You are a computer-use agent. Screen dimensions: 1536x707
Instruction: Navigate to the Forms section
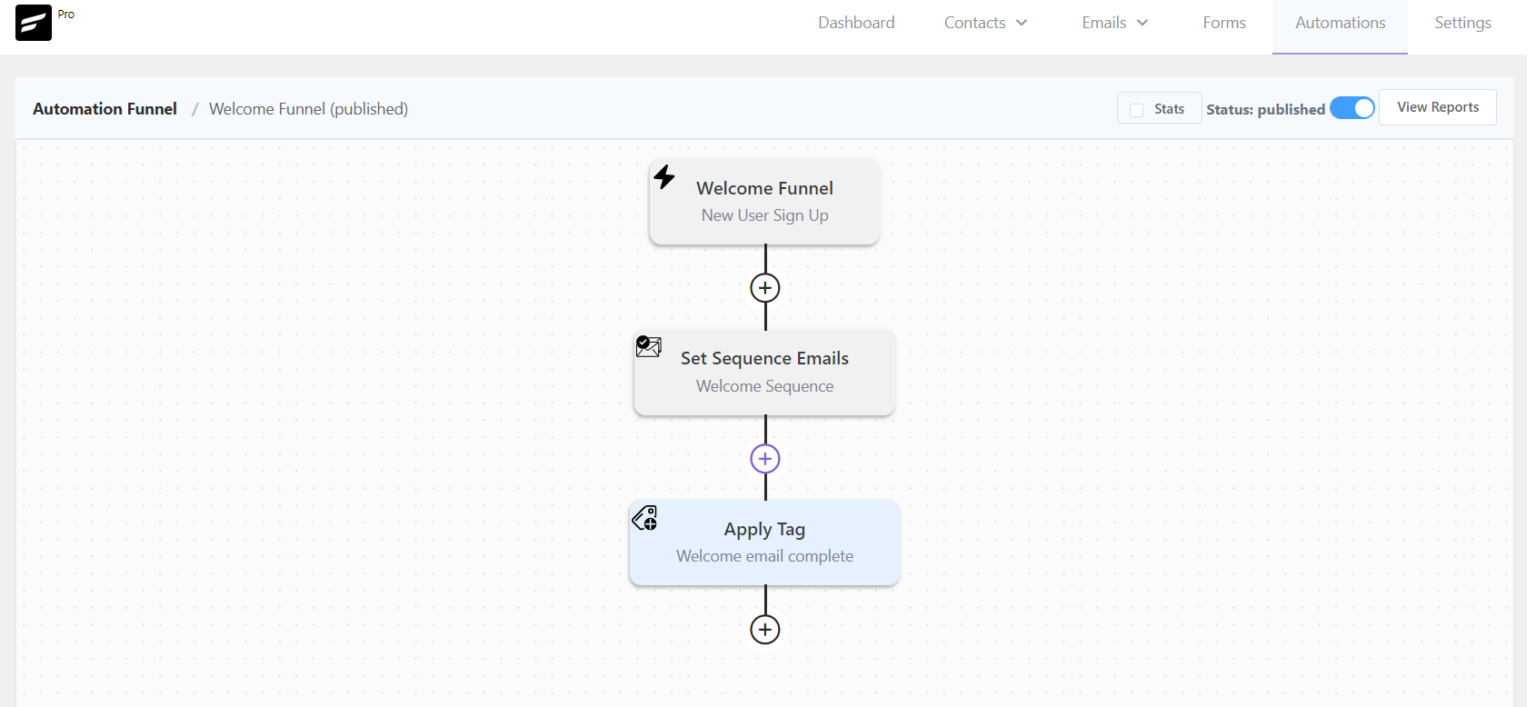1223,22
